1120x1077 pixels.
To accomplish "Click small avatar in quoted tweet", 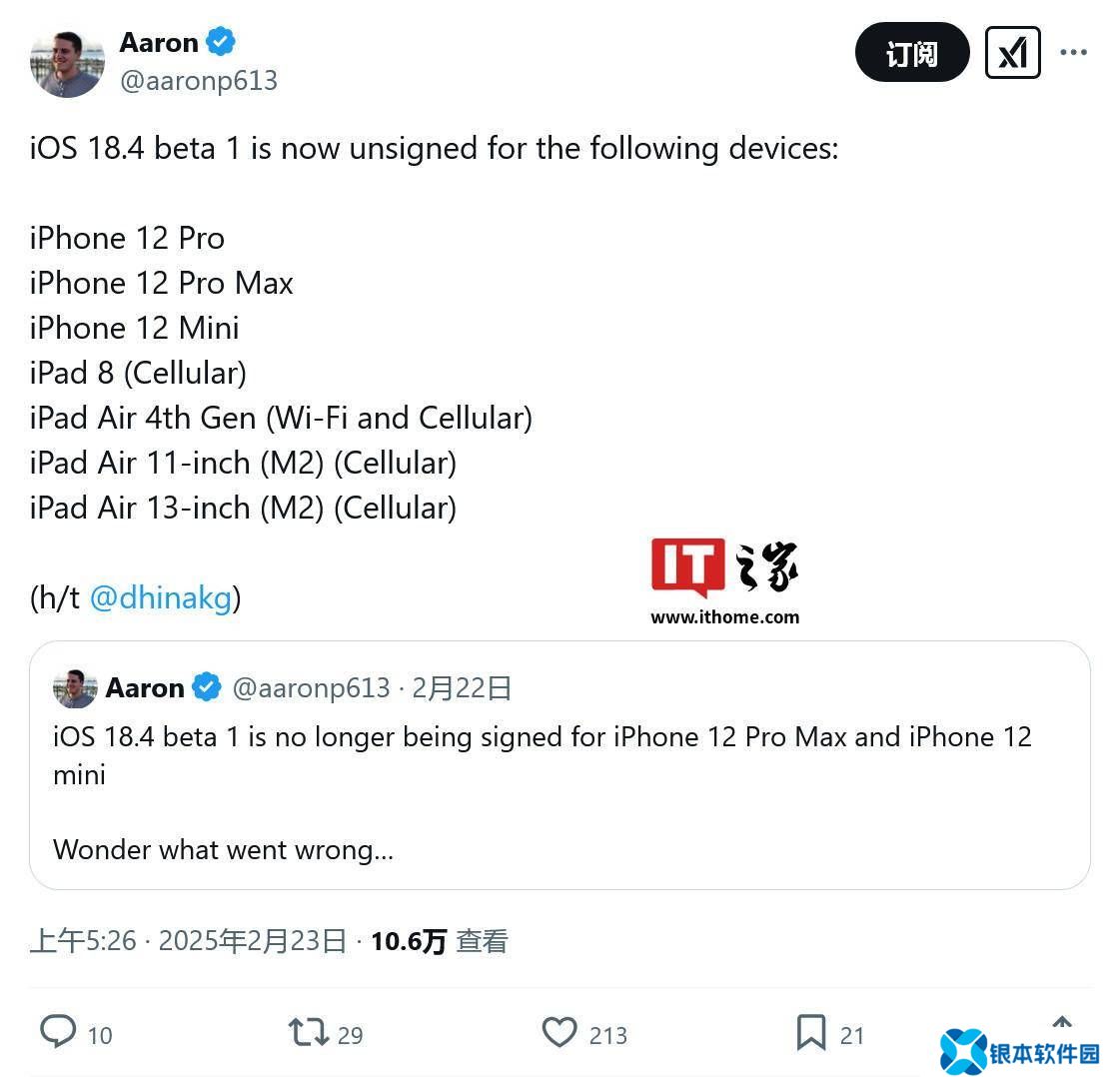I will click(x=75, y=688).
